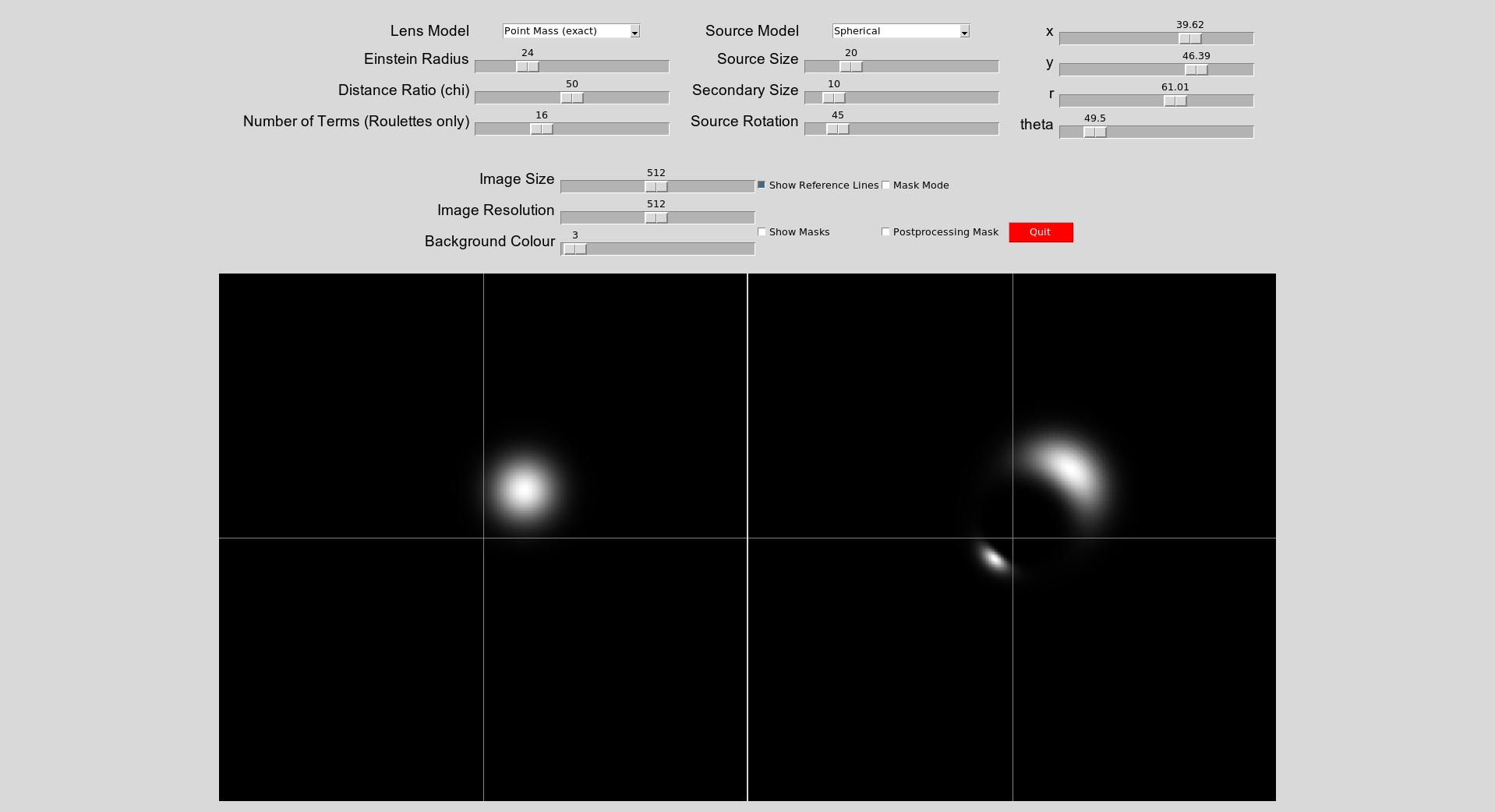
Task: Click the red Quit button
Action: pos(1041,232)
